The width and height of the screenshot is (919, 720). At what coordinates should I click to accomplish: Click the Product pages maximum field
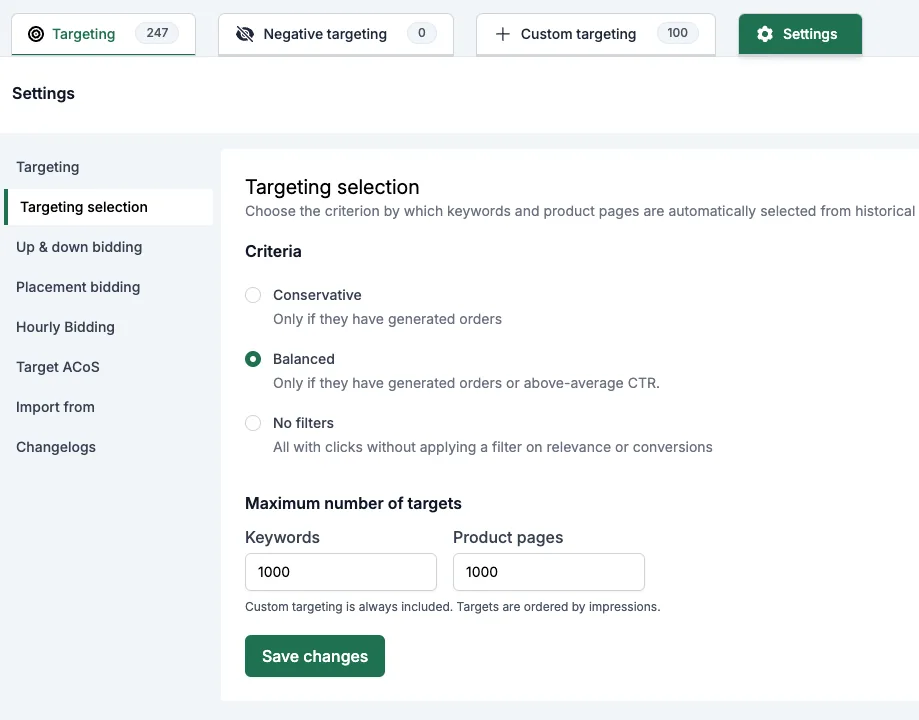pos(549,572)
